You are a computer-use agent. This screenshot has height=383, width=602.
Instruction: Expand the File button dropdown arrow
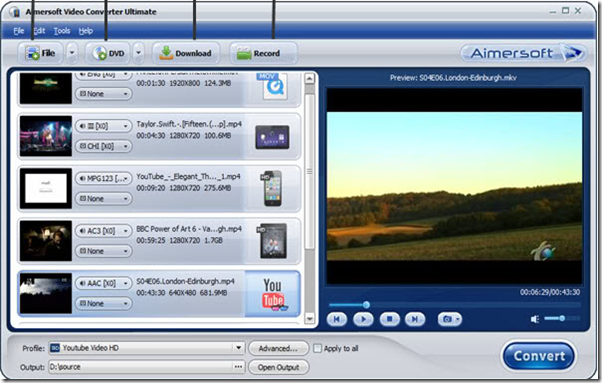pos(72,53)
